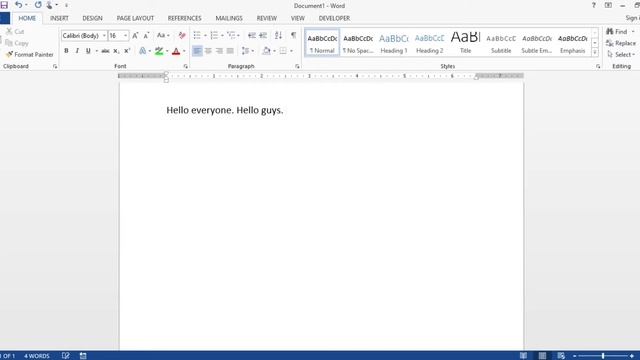Switch to the VIEW tab
This screenshot has width=640, height=360.
[298, 18]
